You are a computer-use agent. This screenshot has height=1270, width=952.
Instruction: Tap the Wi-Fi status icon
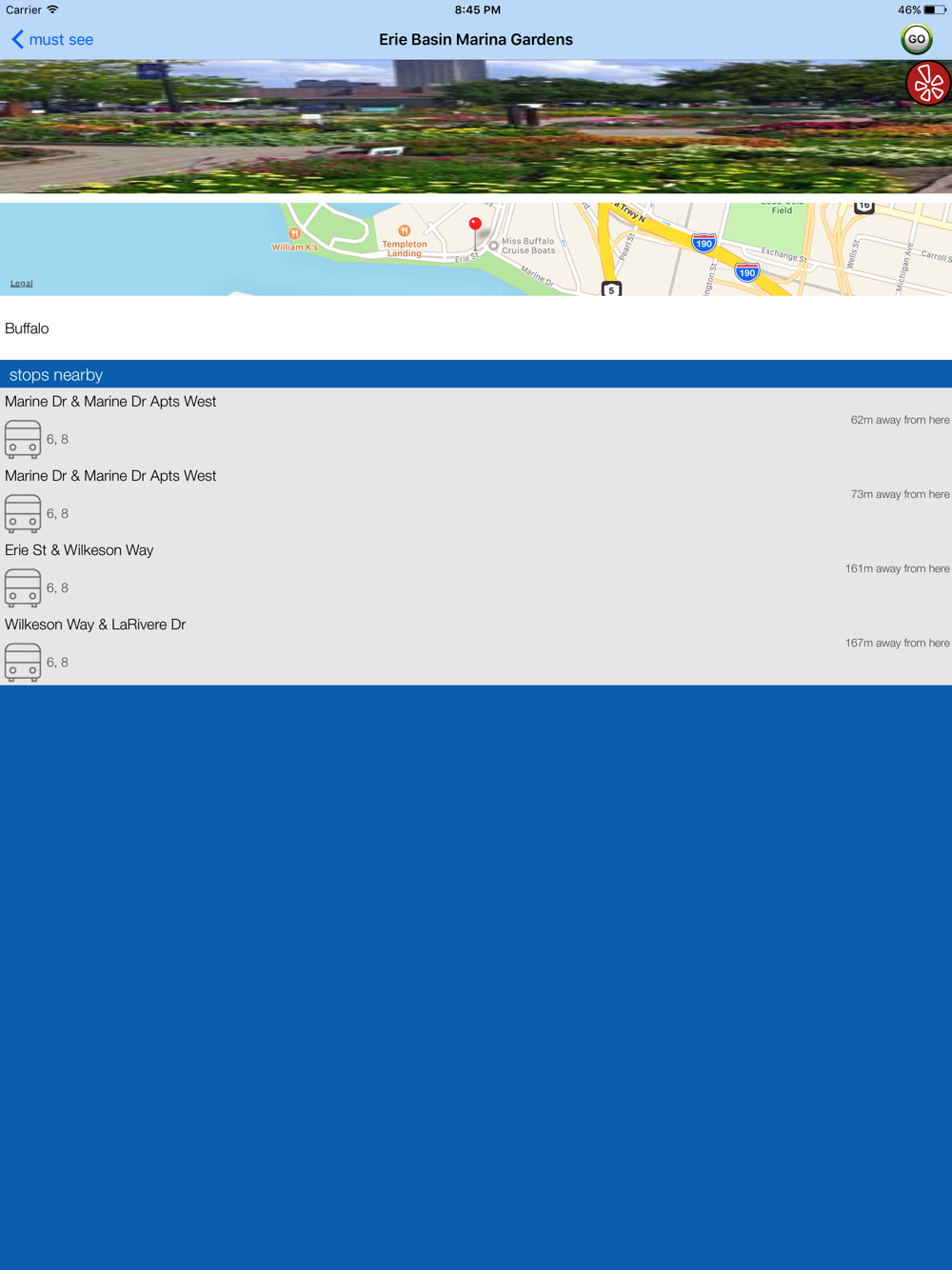pos(52,10)
